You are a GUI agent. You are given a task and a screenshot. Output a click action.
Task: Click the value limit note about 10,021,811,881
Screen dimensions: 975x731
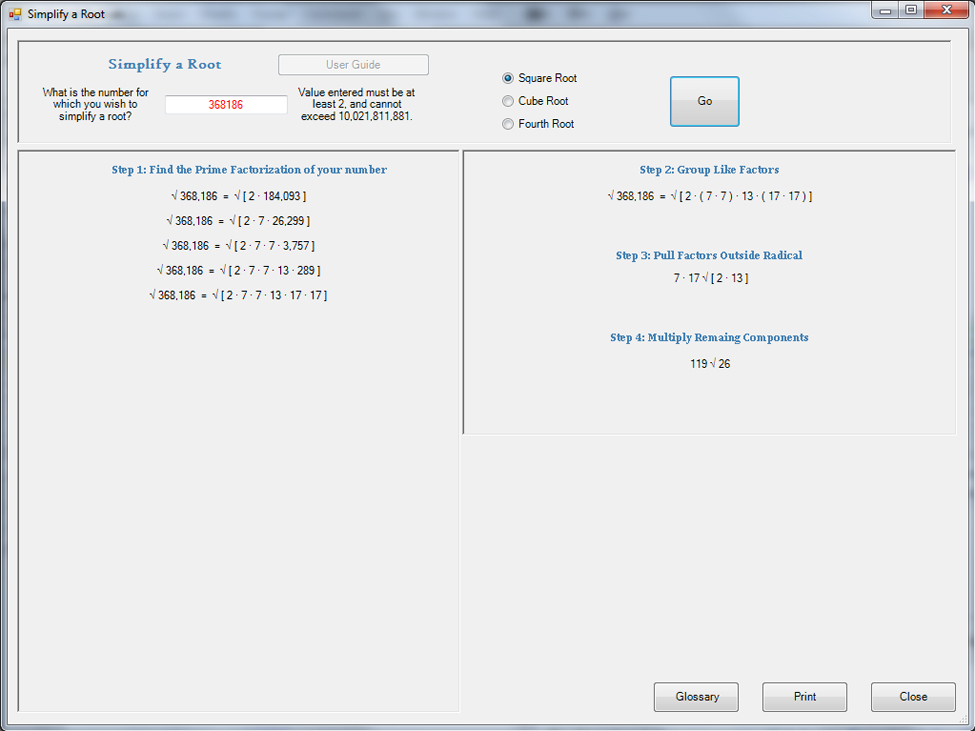tap(357, 104)
